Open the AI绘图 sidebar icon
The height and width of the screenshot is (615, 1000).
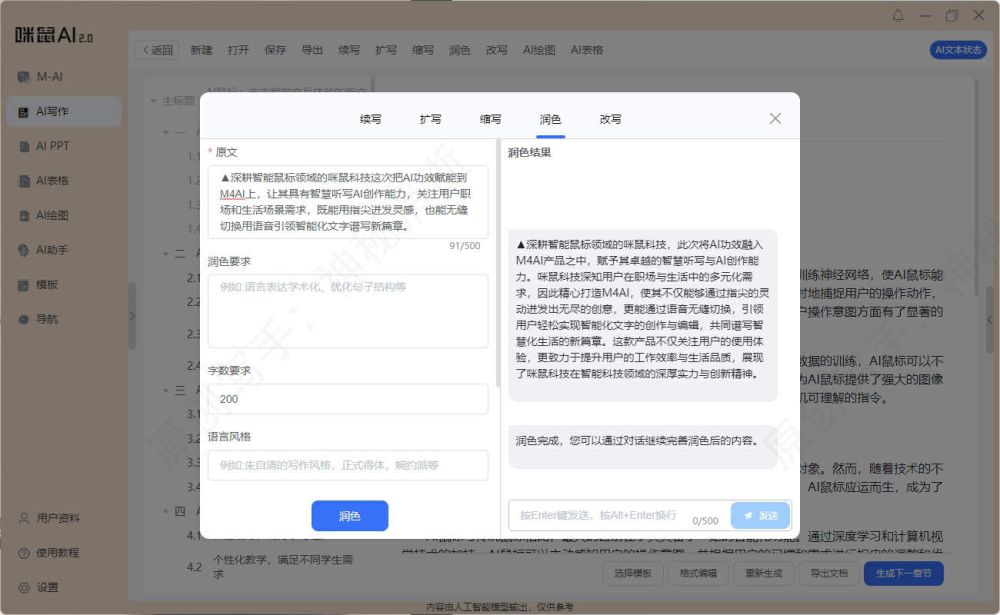24,216
